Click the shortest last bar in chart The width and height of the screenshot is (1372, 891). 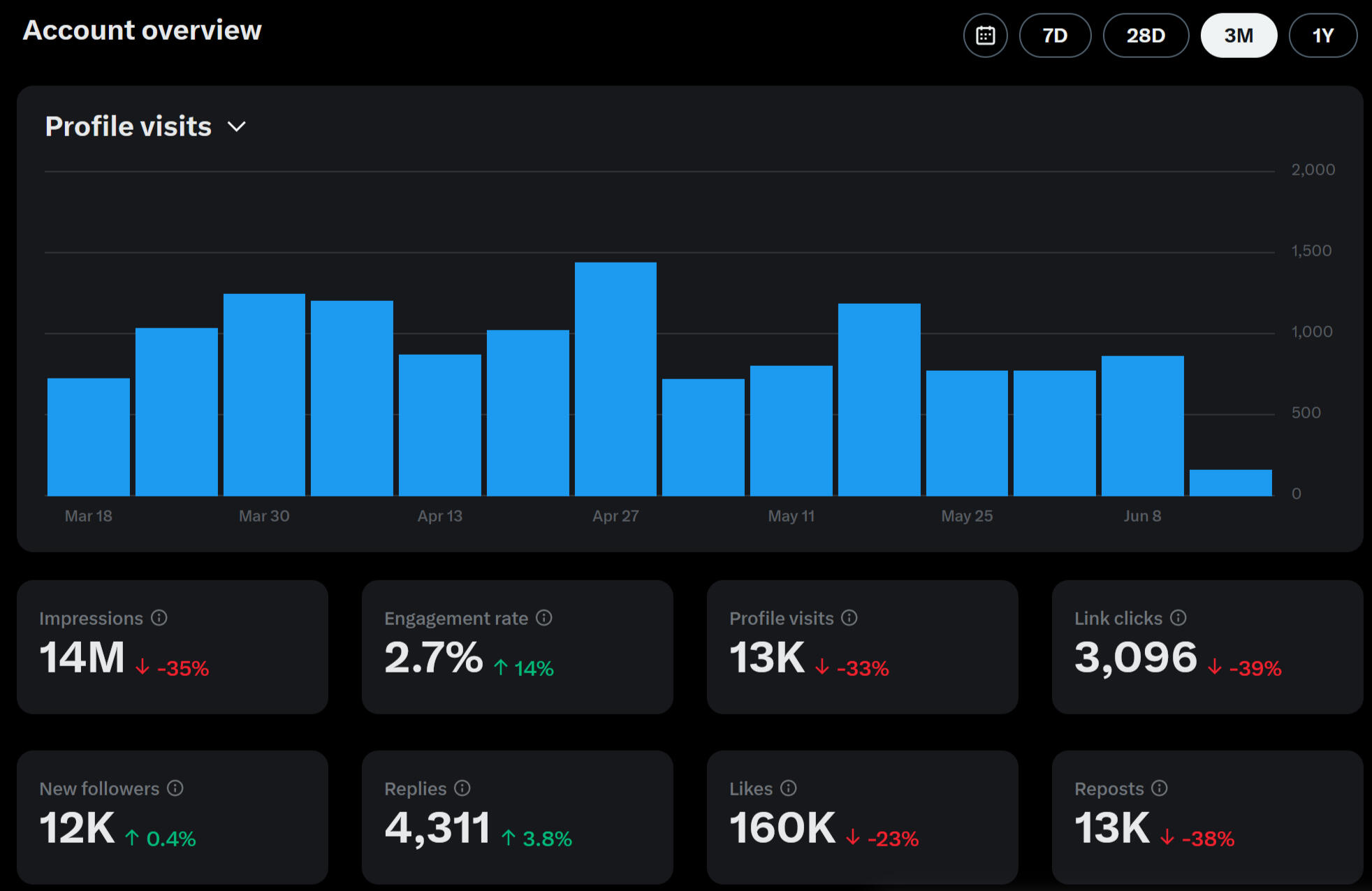[x=1230, y=483]
